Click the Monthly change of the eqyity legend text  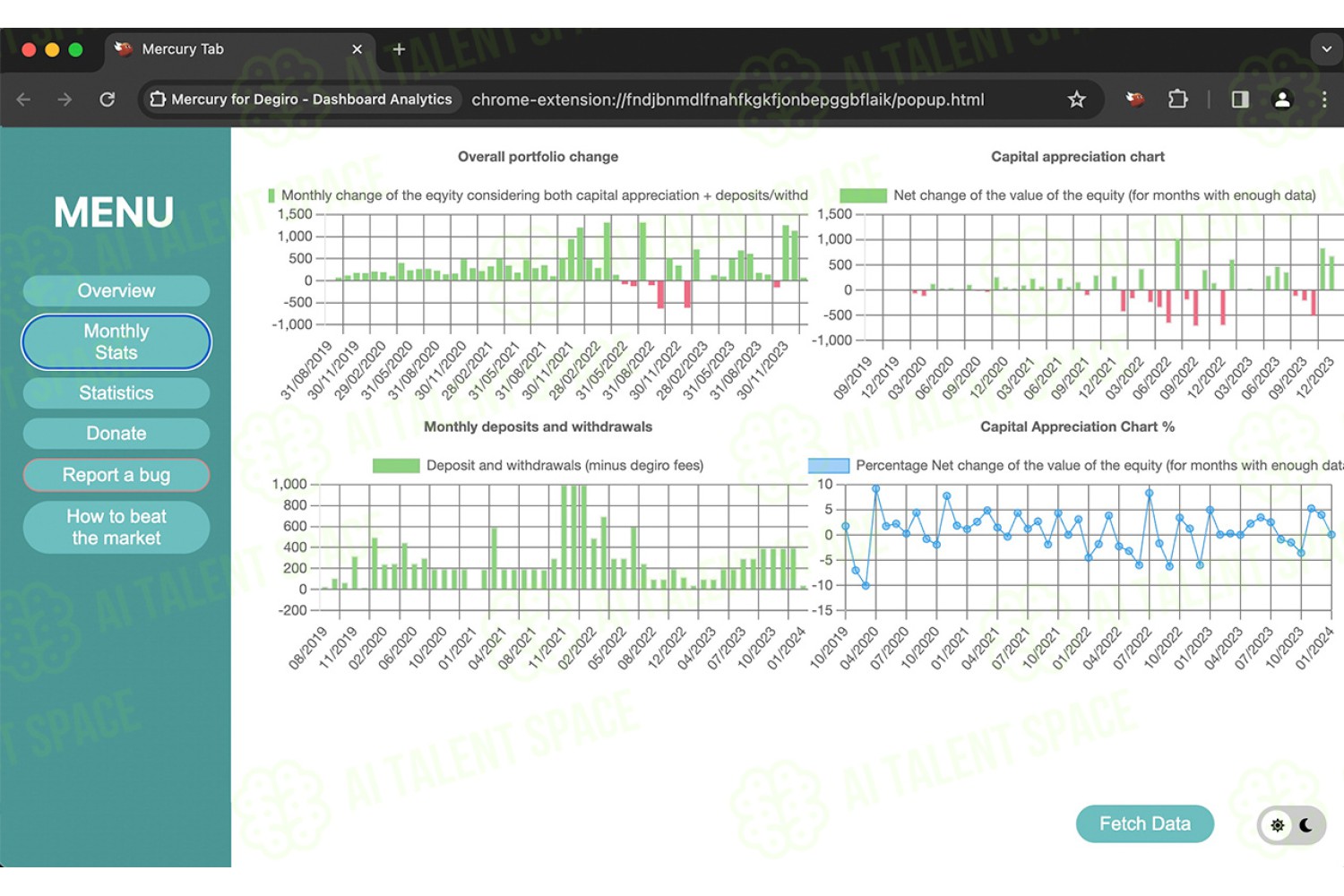pos(545,195)
